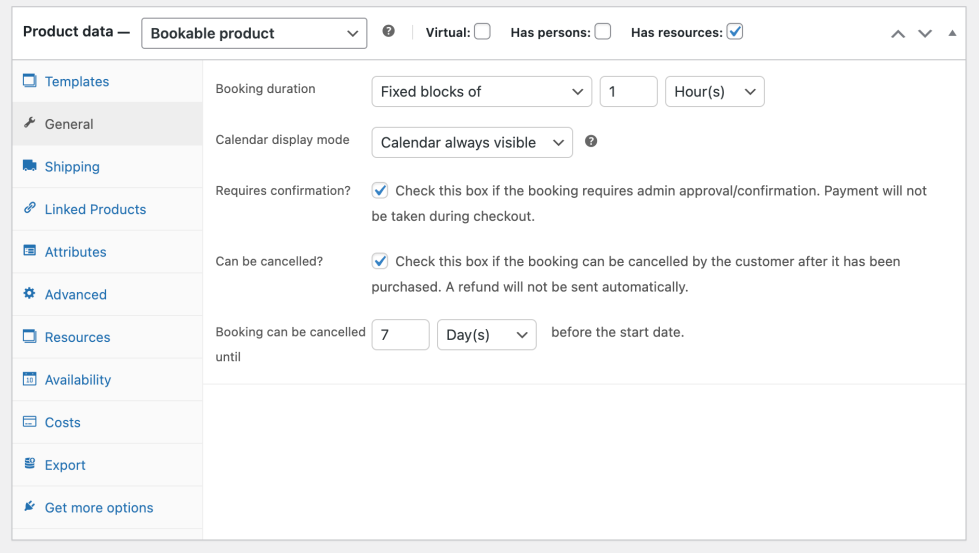Click help icon next to Calendar display mode
Screen dimensions: 979x553
pos(591,142)
